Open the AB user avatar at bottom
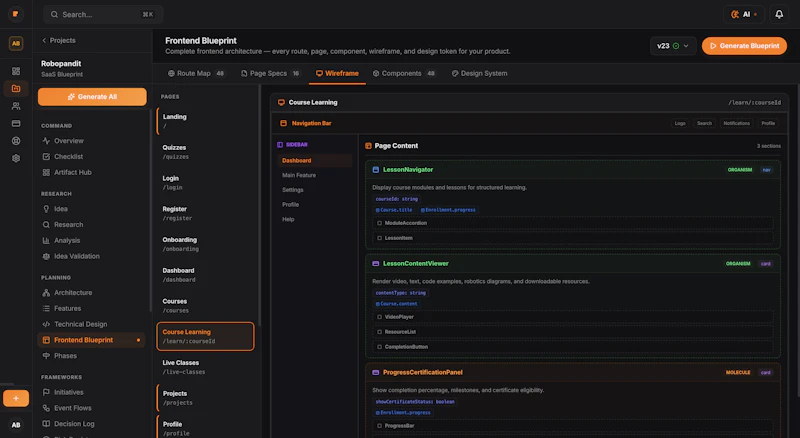Viewport: 800px width, 438px height. 16,425
